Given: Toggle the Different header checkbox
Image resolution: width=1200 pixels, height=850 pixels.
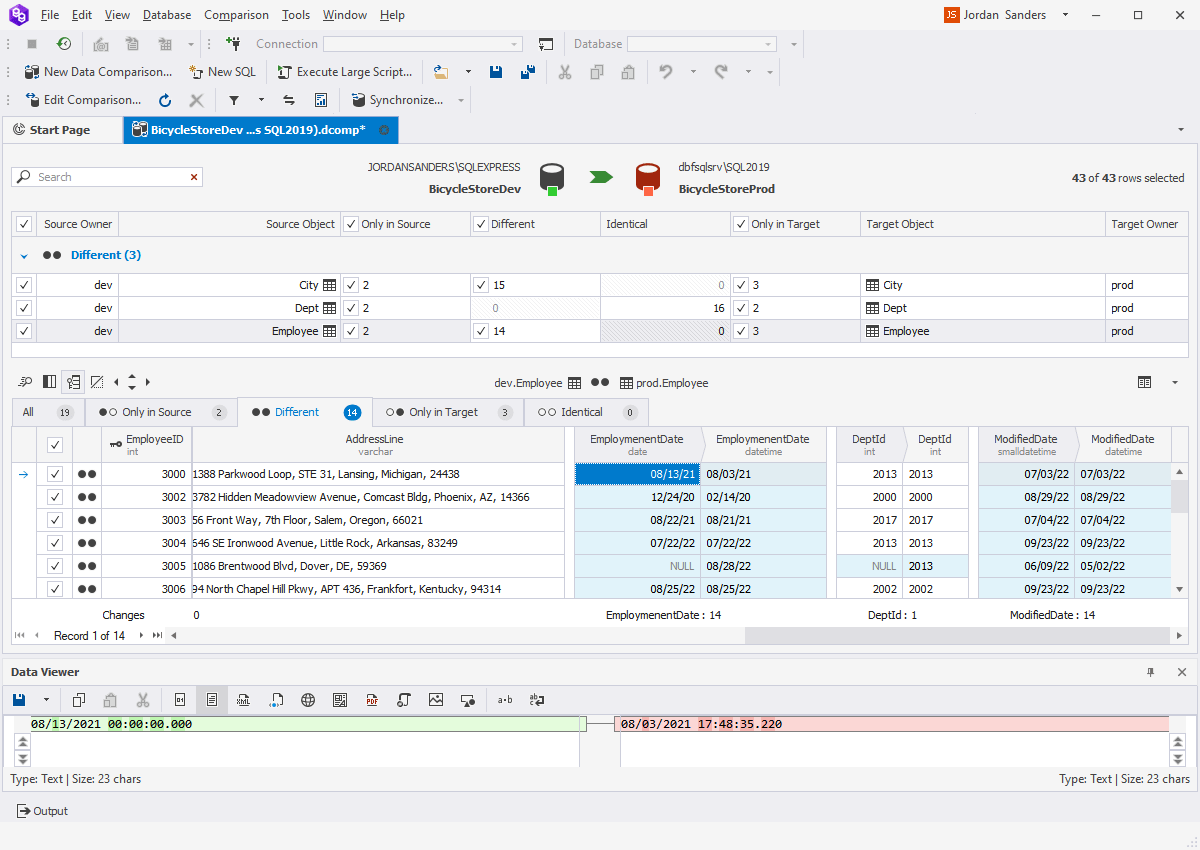Looking at the screenshot, I should tap(481, 224).
